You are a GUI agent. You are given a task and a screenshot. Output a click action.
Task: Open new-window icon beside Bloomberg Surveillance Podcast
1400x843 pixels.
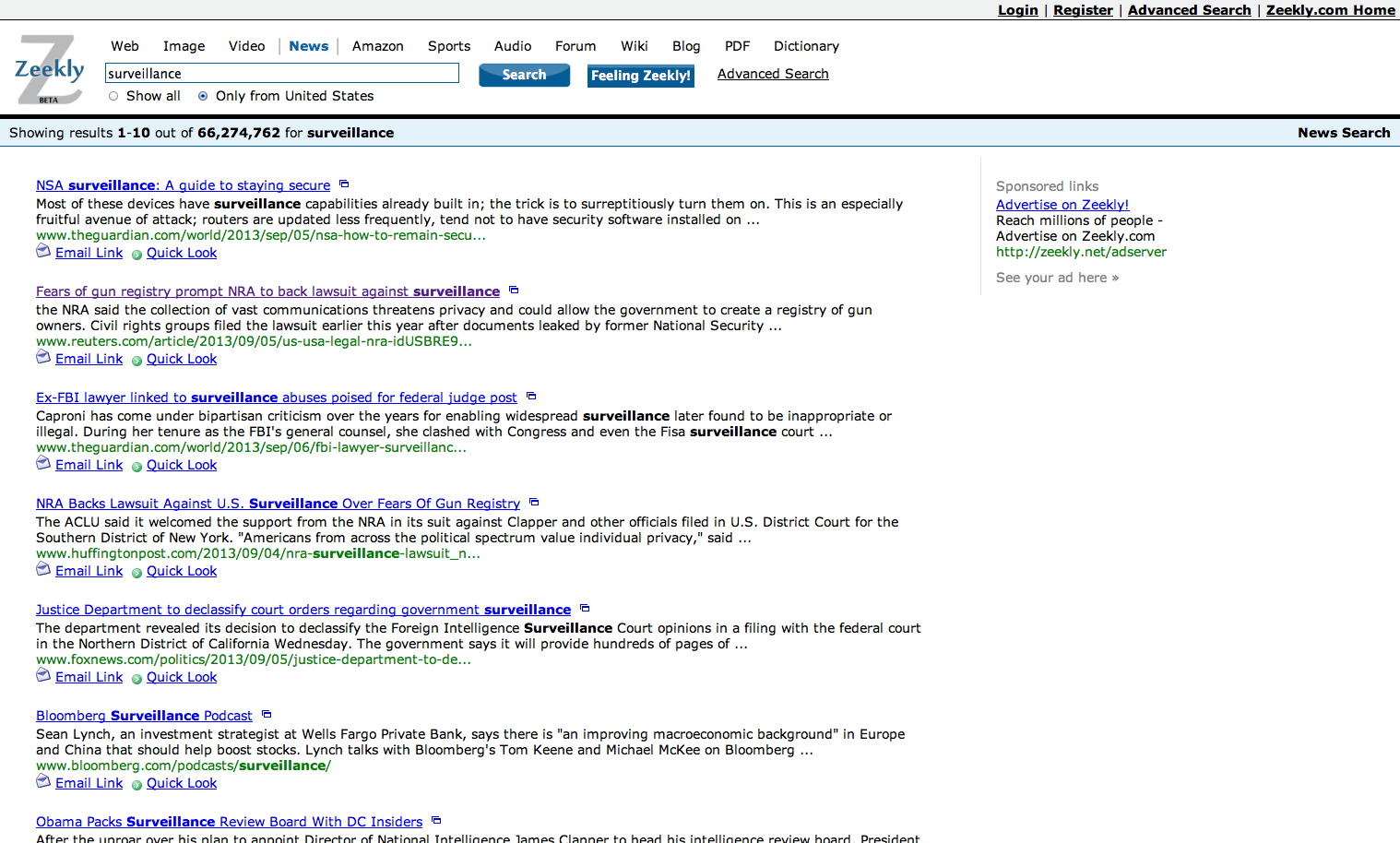[x=267, y=715]
